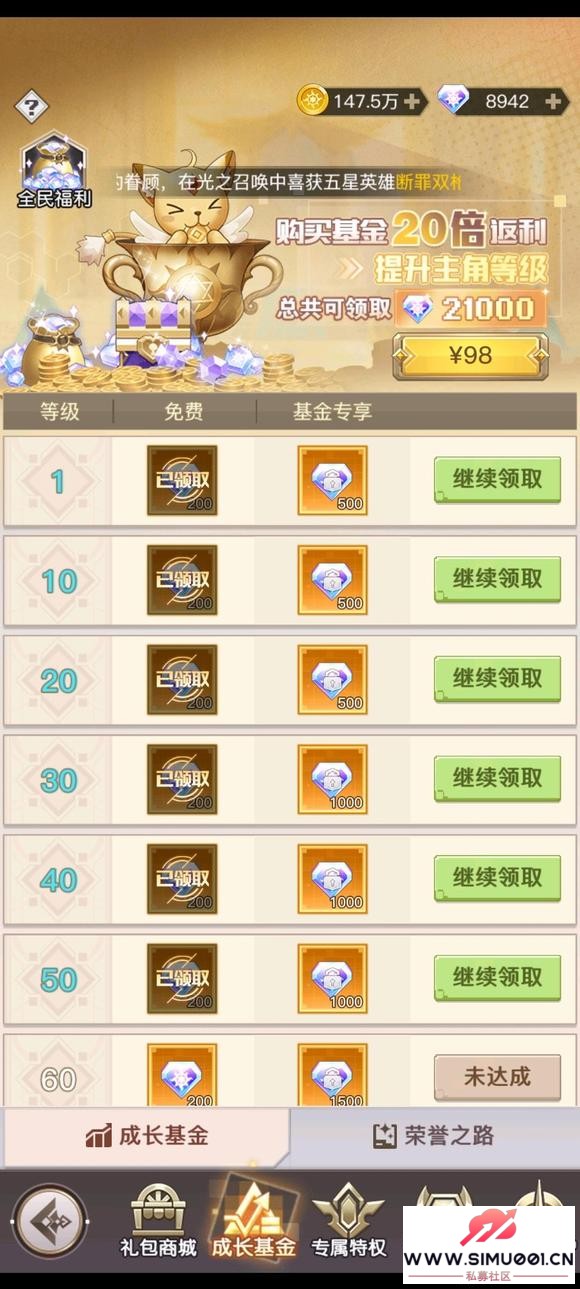Tap the 未达成 button for level 60

pos(497,1077)
